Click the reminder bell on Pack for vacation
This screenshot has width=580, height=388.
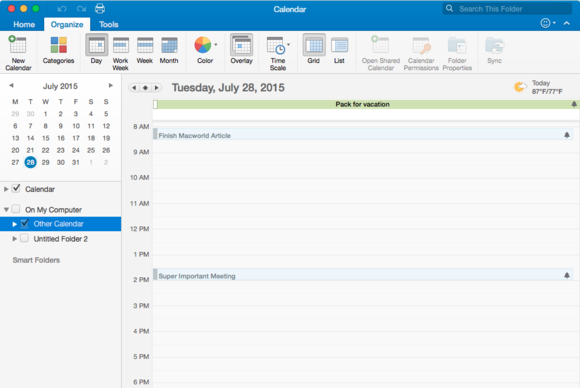pyautogui.click(x=574, y=104)
